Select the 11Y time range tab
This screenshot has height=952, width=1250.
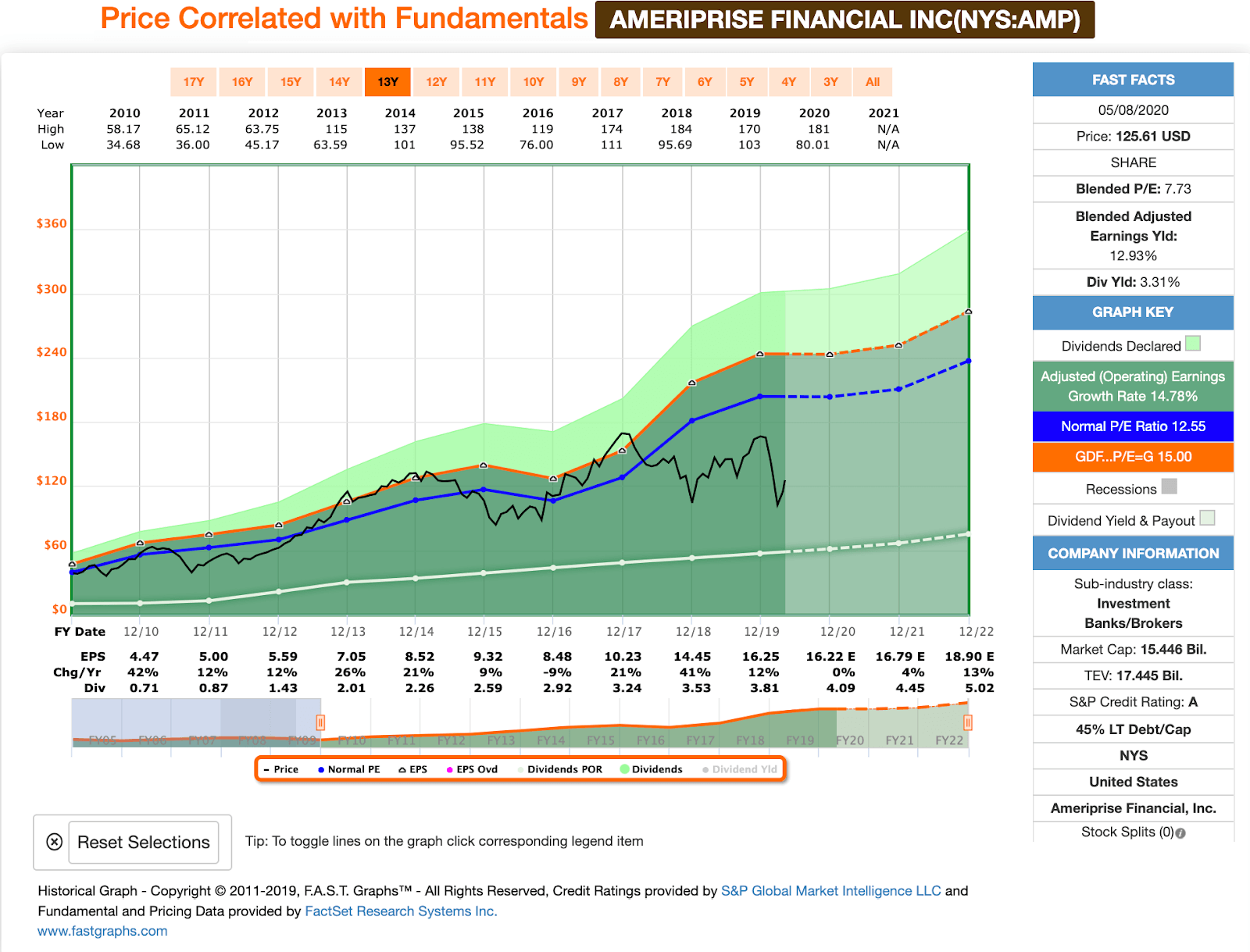click(484, 82)
